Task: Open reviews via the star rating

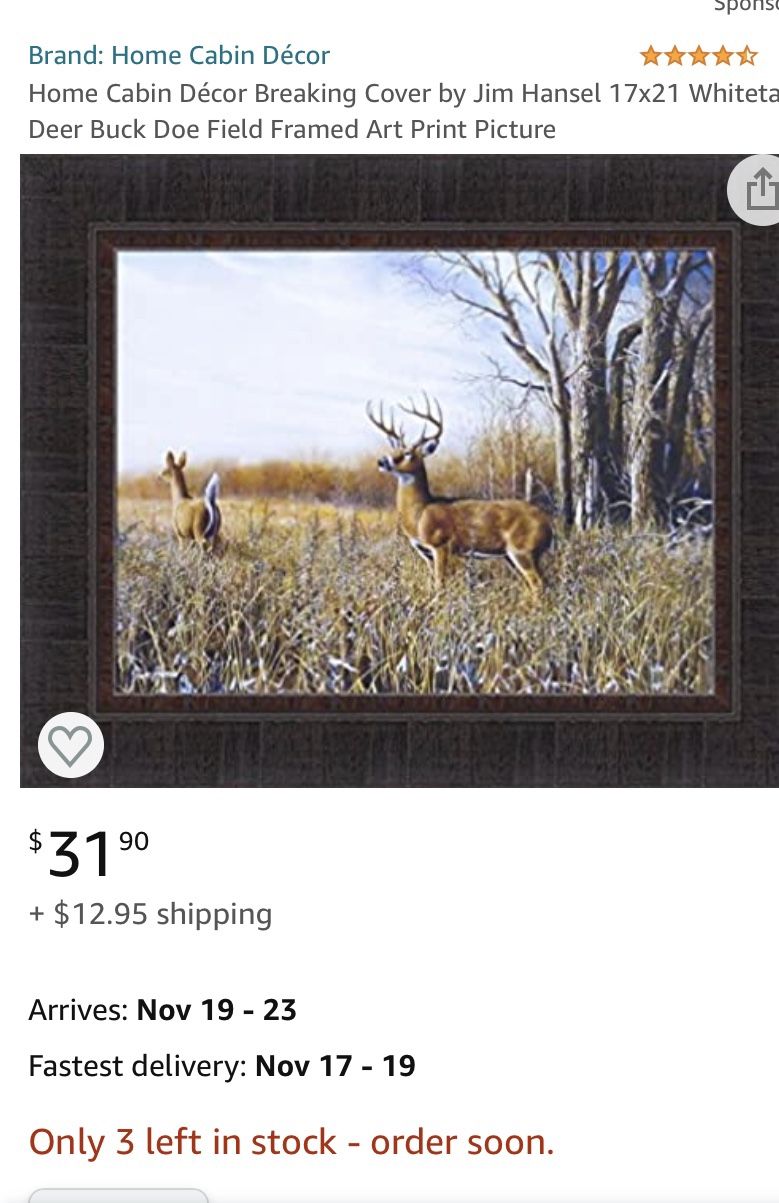Action: click(x=698, y=55)
